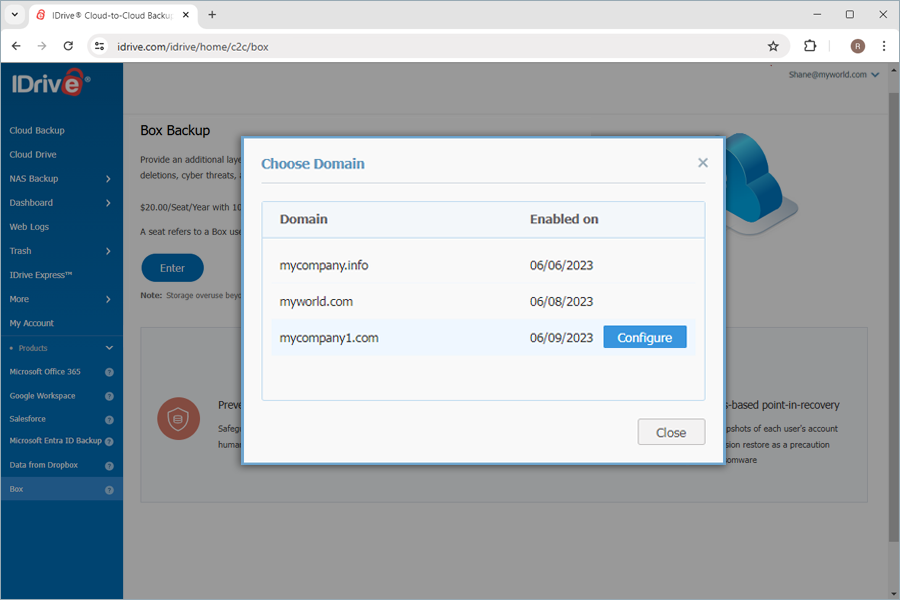Open More sidebar item
This screenshot has width=900, height=600.
tap(19, 299)
